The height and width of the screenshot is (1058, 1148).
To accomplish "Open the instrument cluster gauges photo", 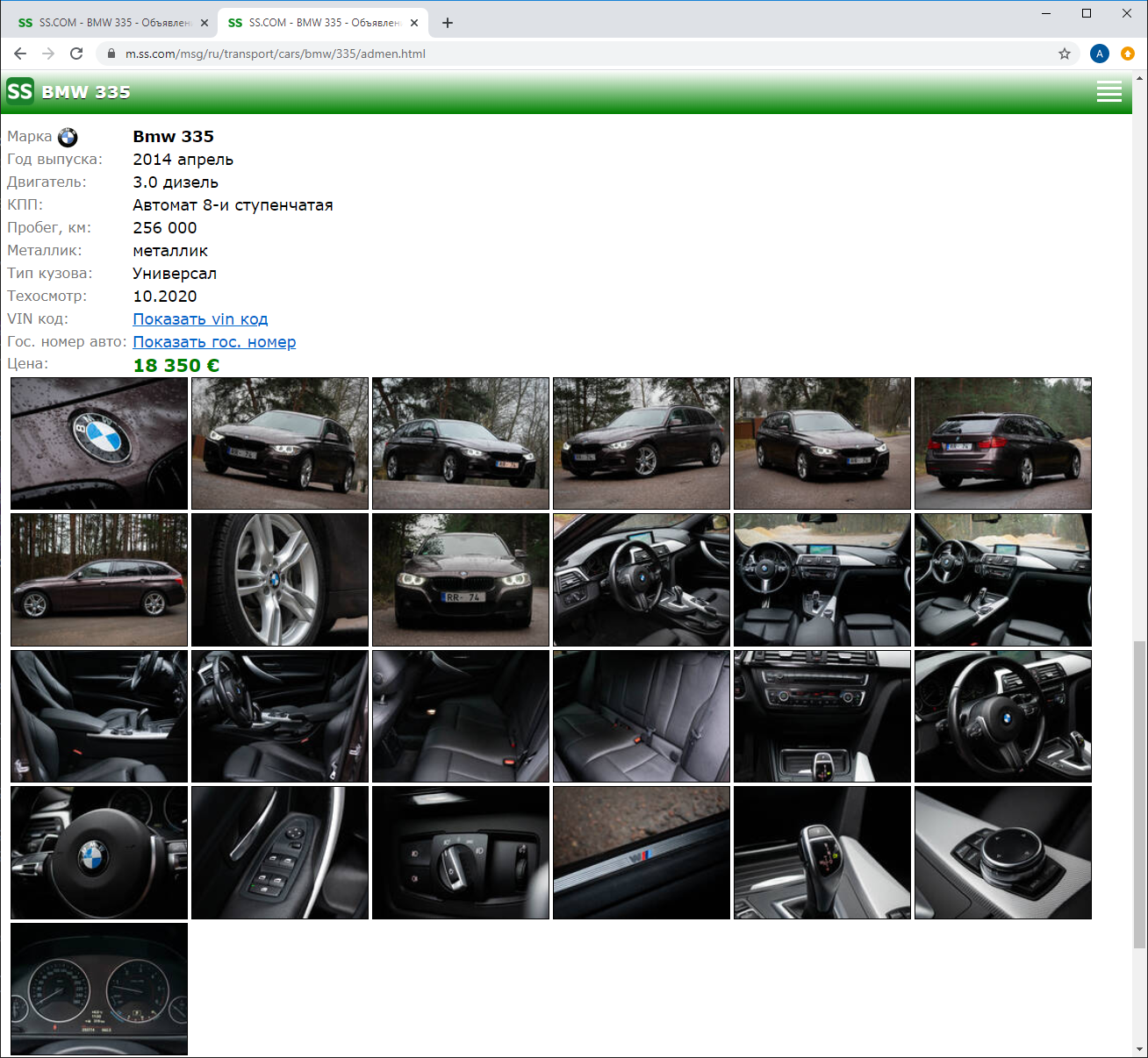I will pos(99,989).
